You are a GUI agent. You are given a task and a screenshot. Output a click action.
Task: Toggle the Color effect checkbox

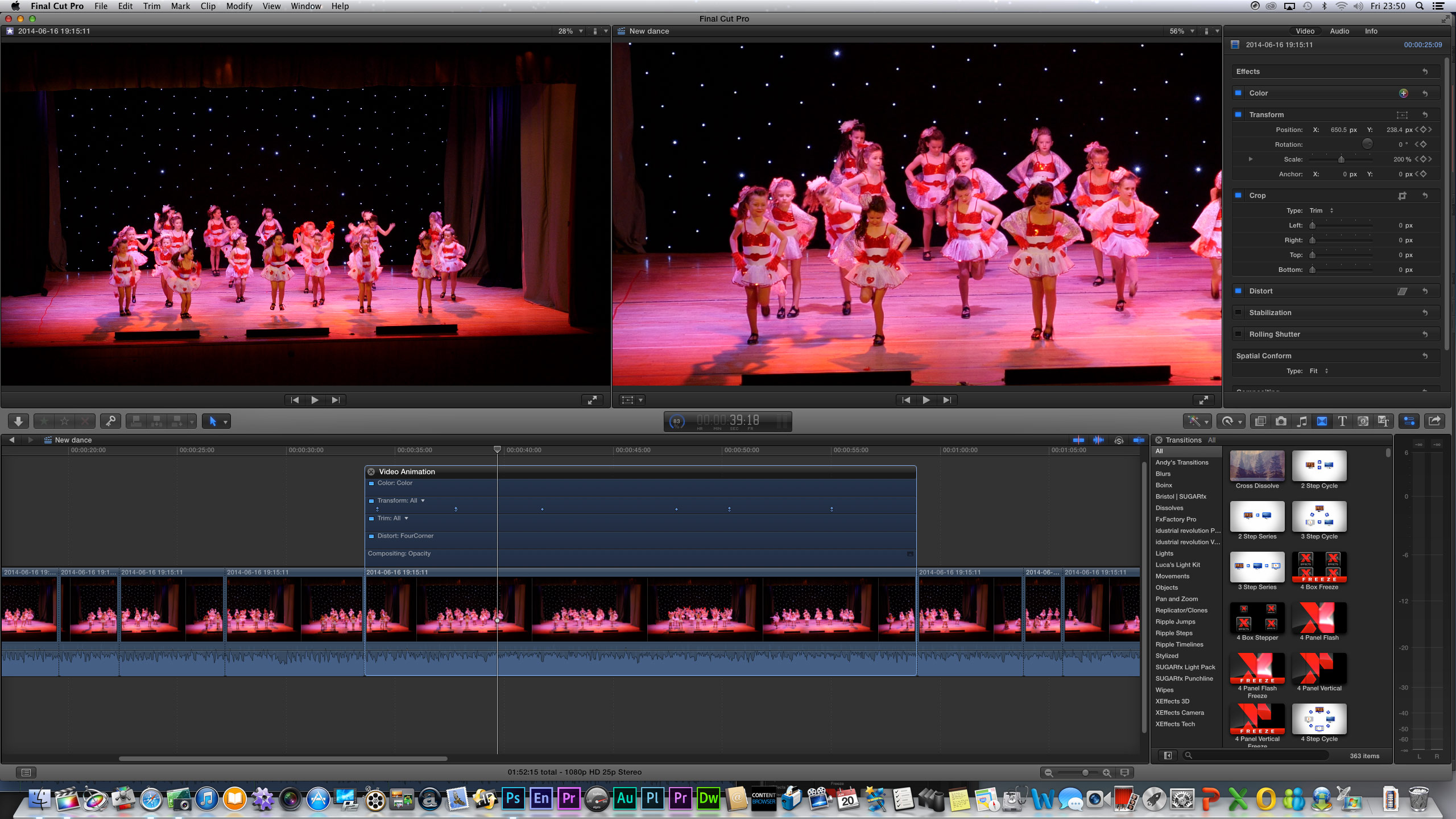click(x=1239, y=93)
